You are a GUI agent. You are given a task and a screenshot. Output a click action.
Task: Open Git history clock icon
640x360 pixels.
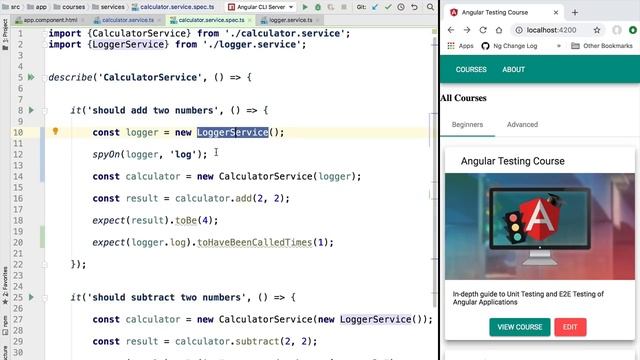point(401,7)
